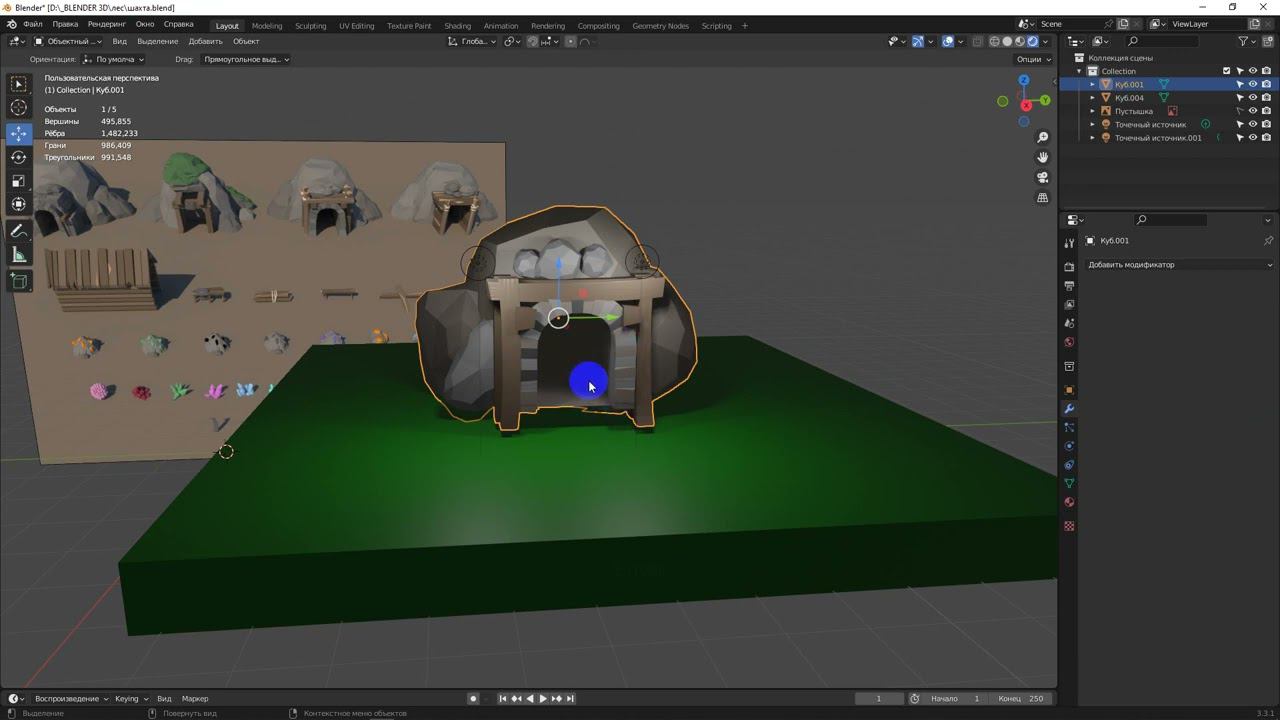Screen dimensions: 1280x720
Task: Click the Конец frame field
Action: point(1021,698)
